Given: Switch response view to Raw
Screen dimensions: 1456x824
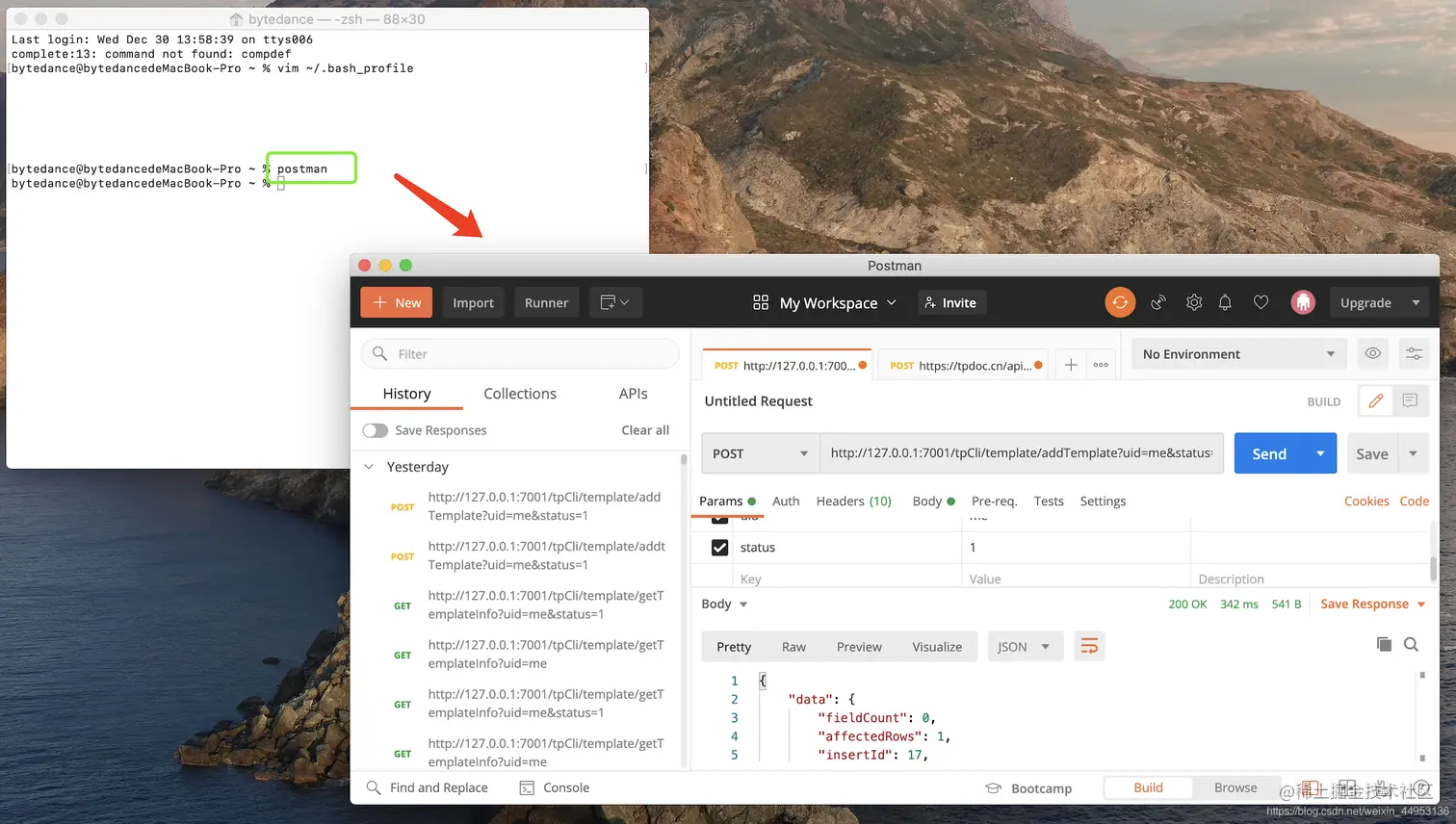Looking at the screenshot, I should click(x=793, y=646).
